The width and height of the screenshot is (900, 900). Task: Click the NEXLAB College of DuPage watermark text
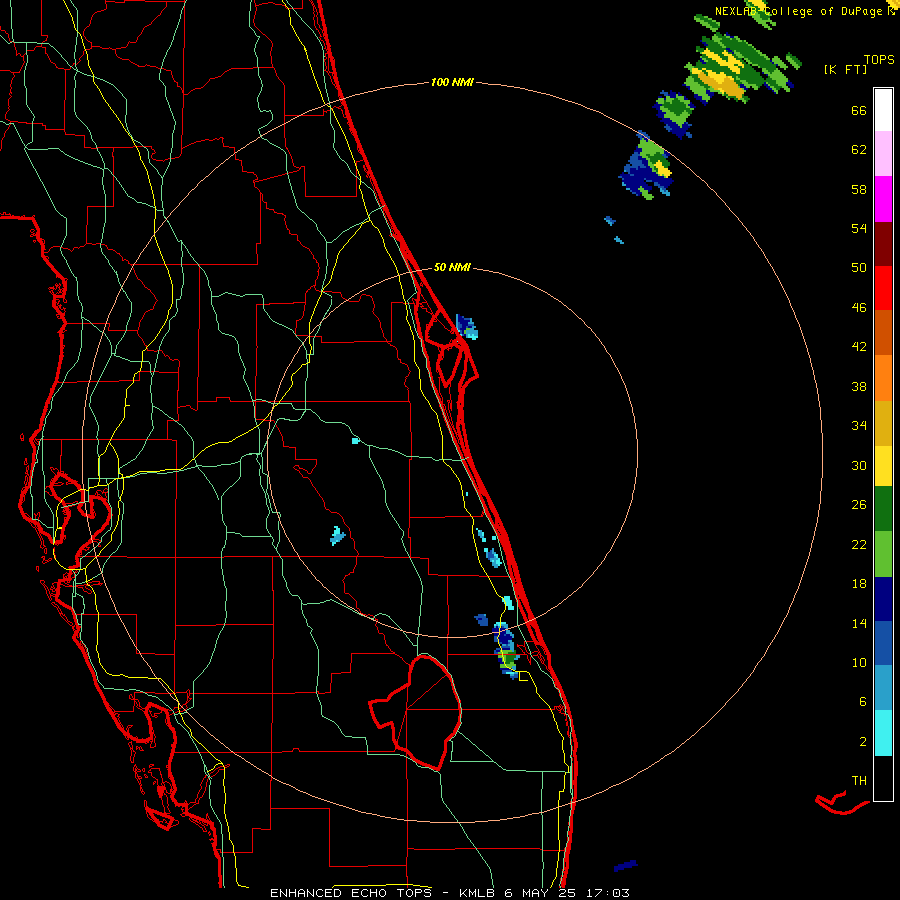(x=804, y=11)
